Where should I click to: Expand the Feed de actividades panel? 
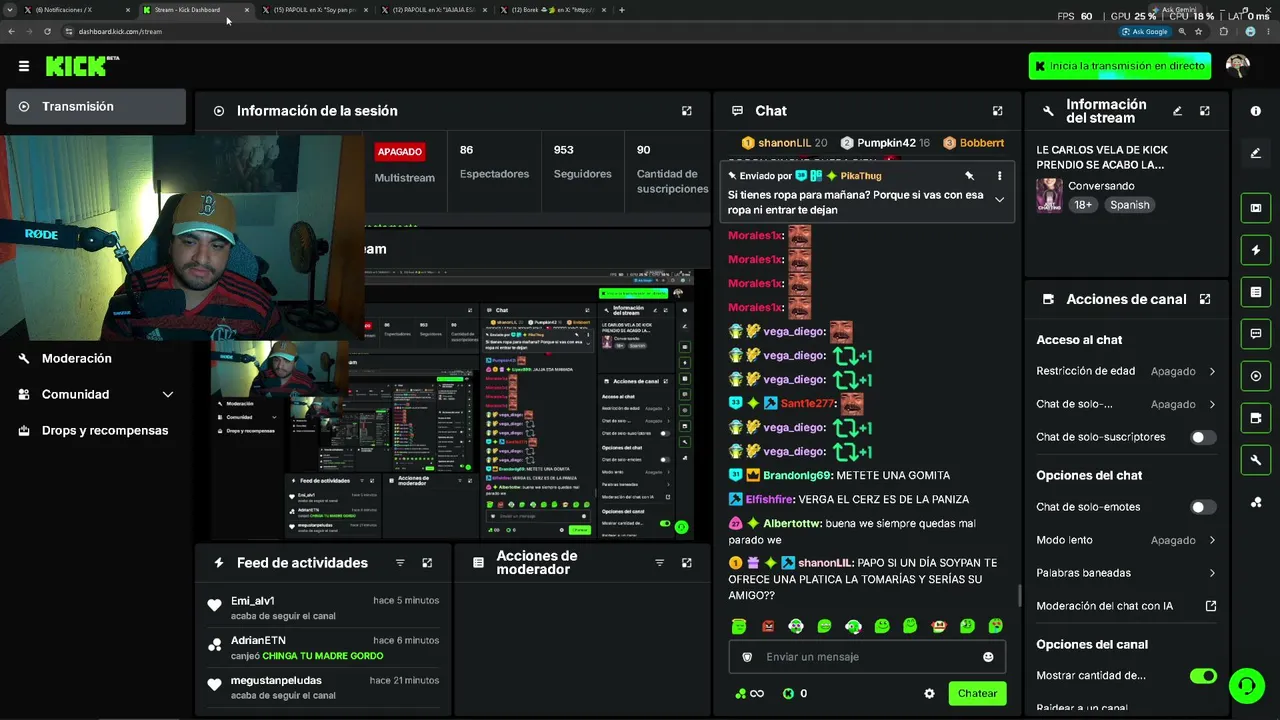(x=427, y=563)
